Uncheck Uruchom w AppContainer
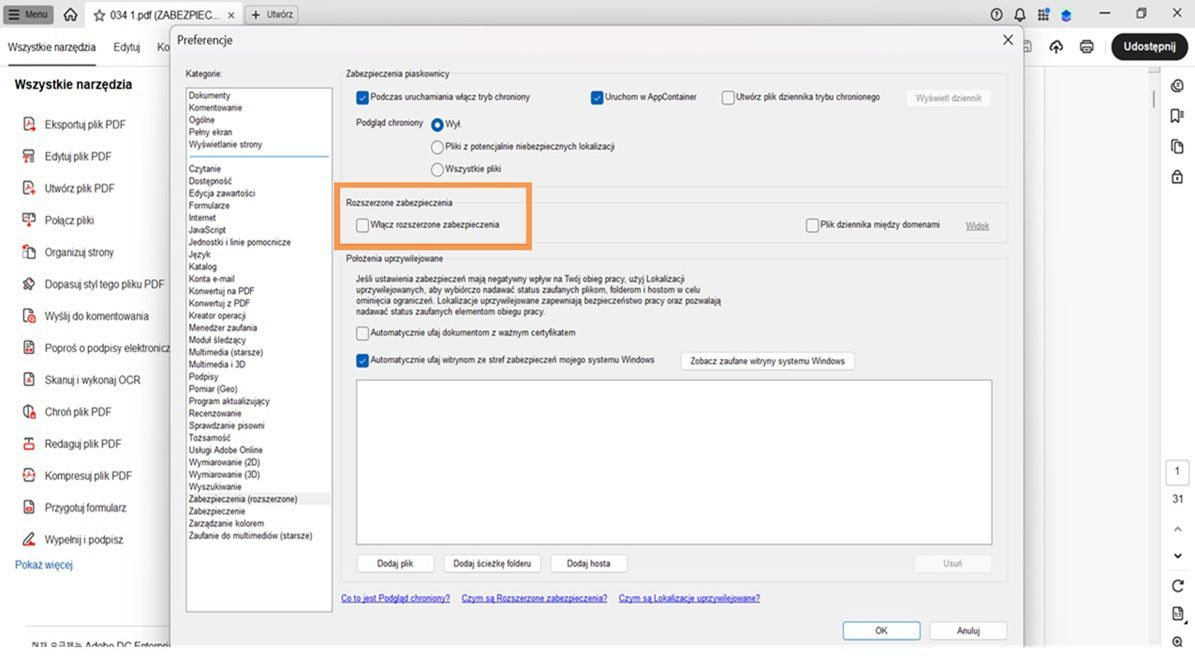Screen dimensions: 1195x661 point(597,97)
